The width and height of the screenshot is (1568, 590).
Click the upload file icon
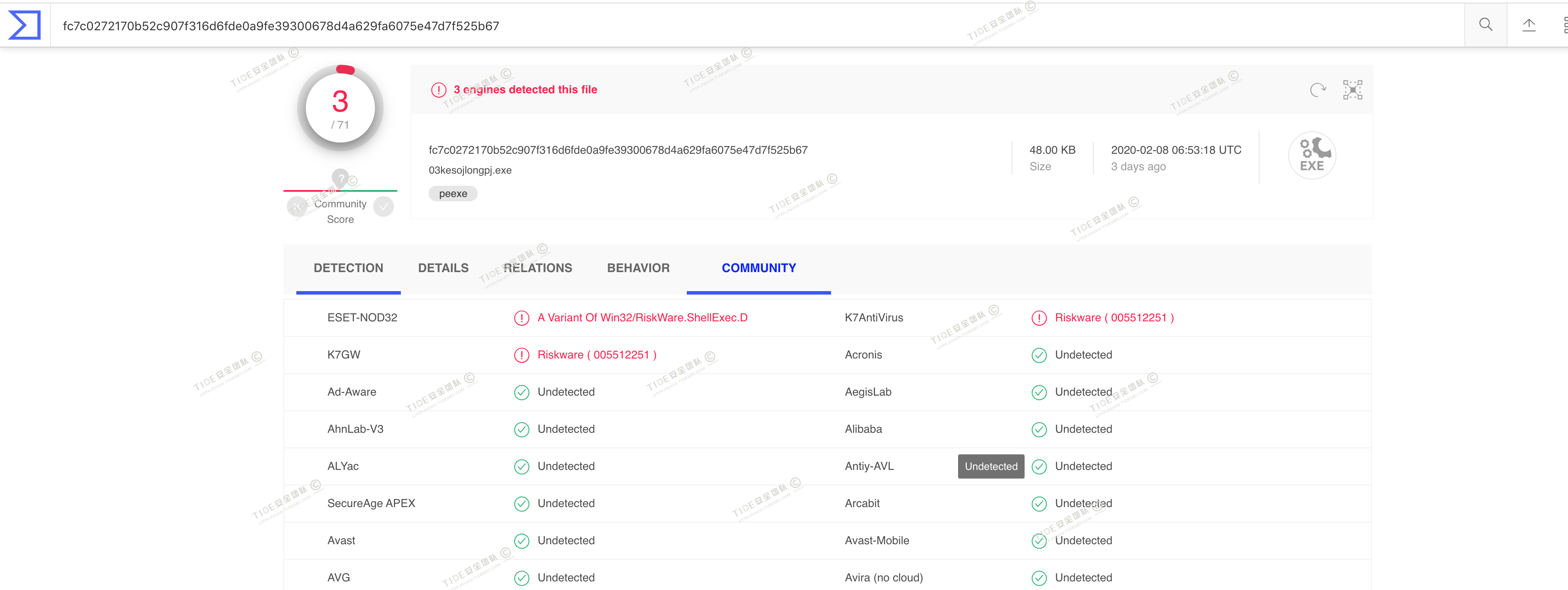[1528, 25]
